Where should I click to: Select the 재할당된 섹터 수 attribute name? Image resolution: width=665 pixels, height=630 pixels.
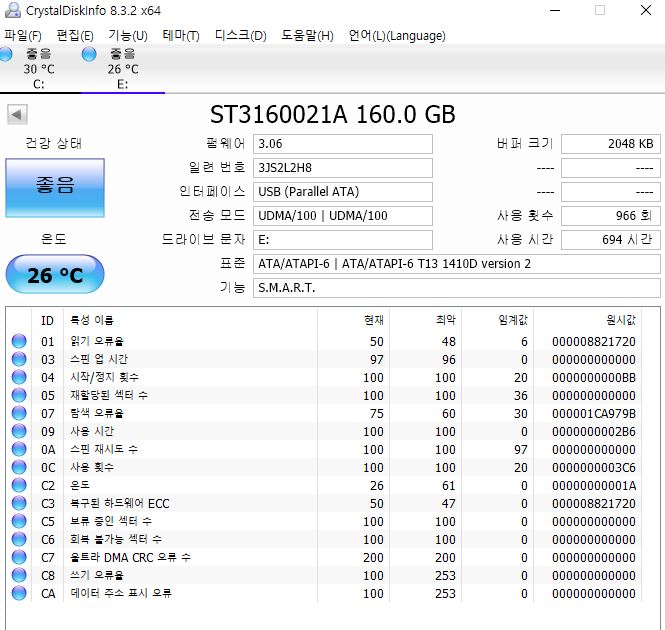(109, 395)
